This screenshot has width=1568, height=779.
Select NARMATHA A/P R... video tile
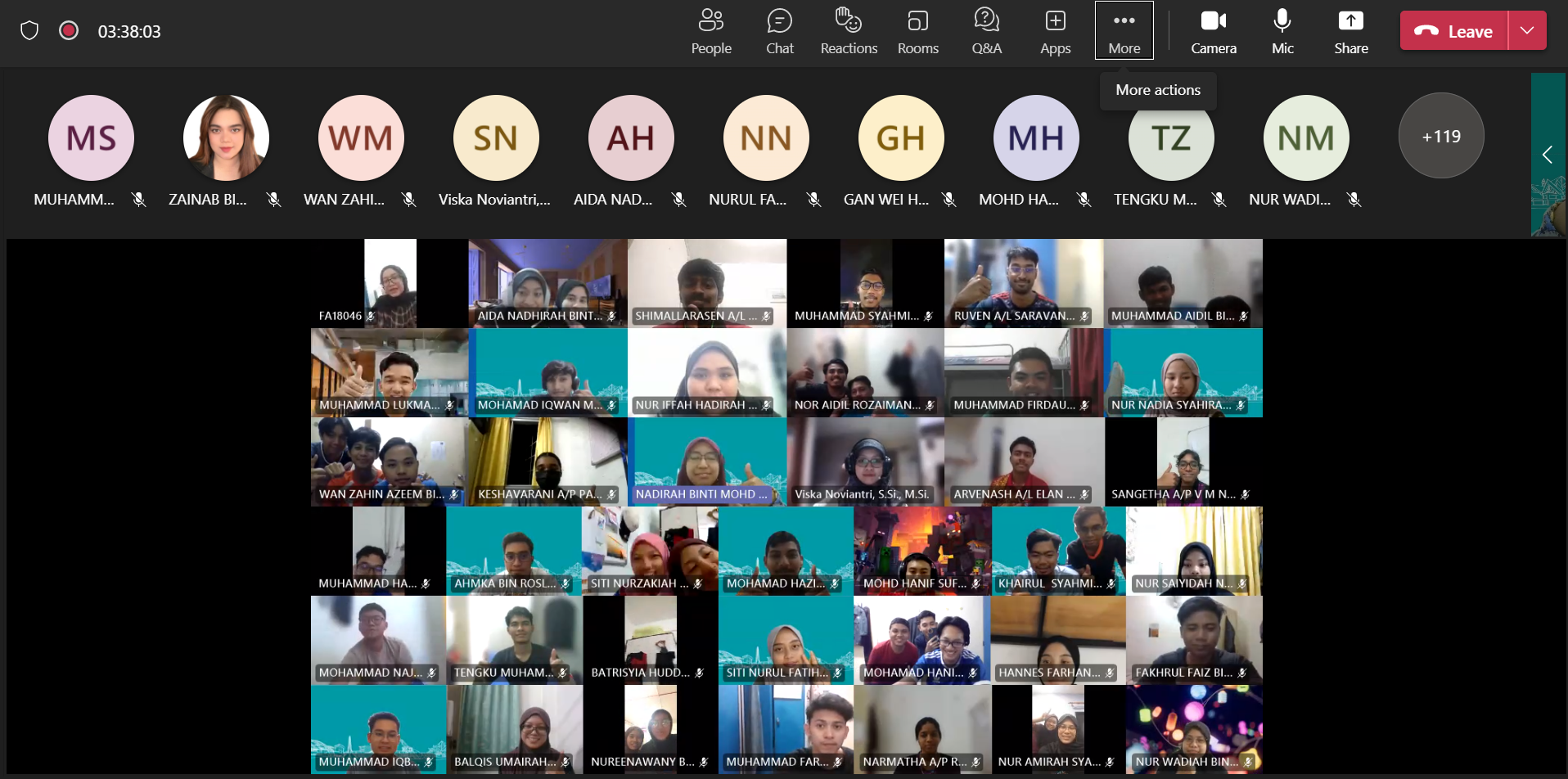[922, 729]
